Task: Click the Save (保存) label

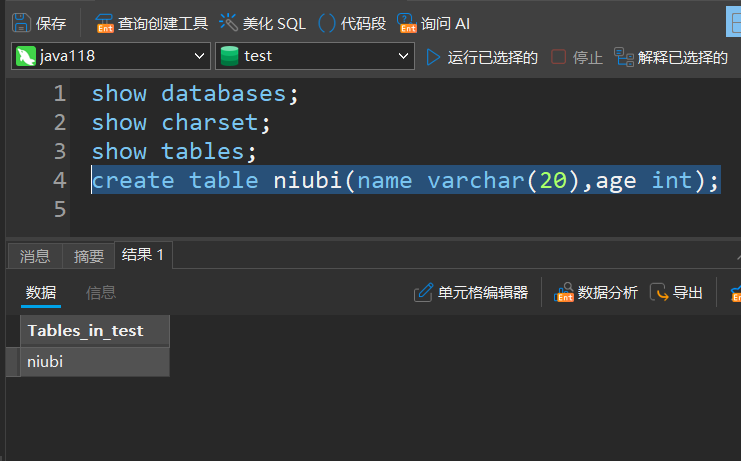Action: 51,24
